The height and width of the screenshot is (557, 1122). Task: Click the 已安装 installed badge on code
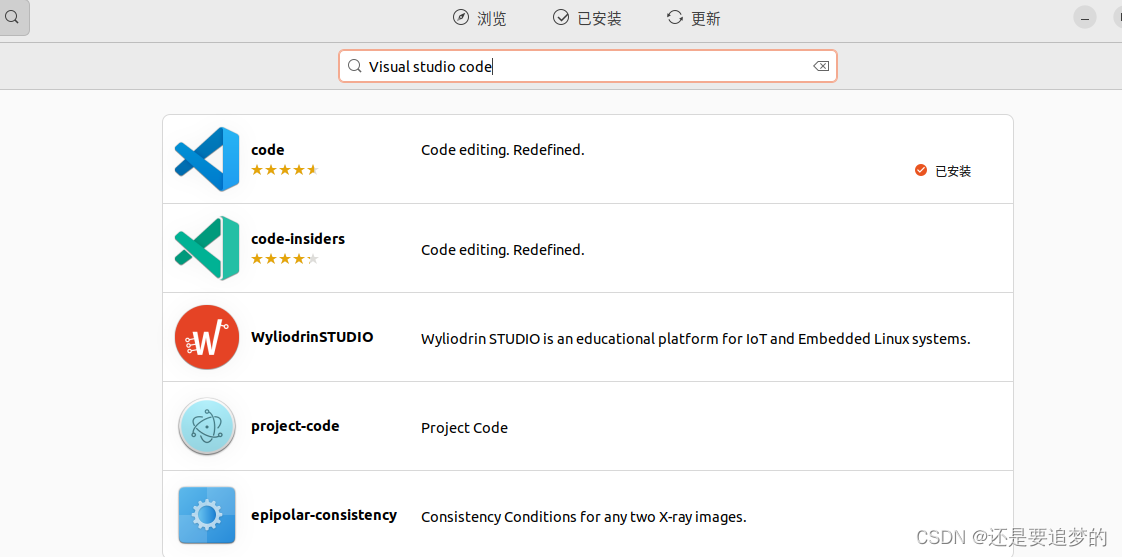click(x=943, y=171)
